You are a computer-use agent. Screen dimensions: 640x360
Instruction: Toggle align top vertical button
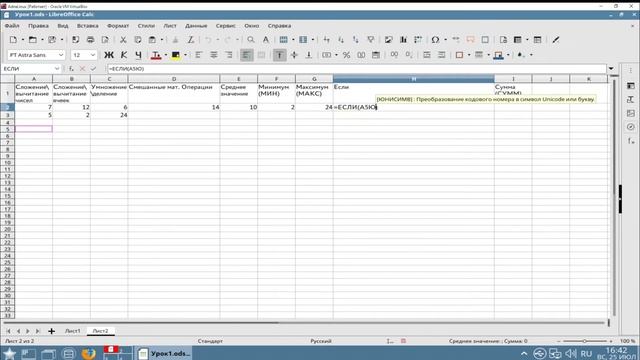280,55
